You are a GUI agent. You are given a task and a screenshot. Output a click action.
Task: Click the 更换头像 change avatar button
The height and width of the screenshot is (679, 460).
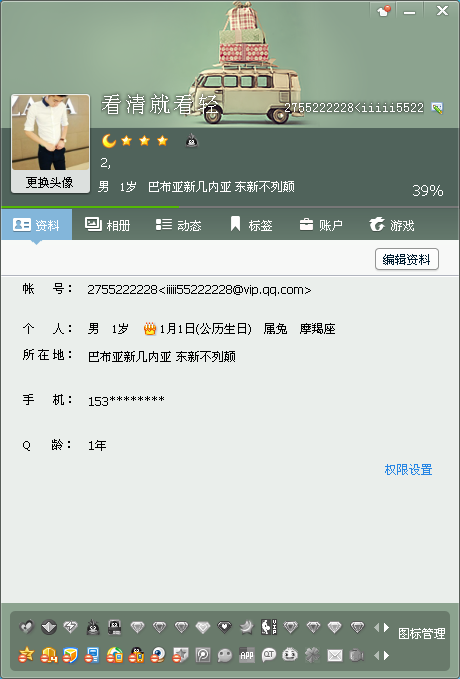(50, 182)
